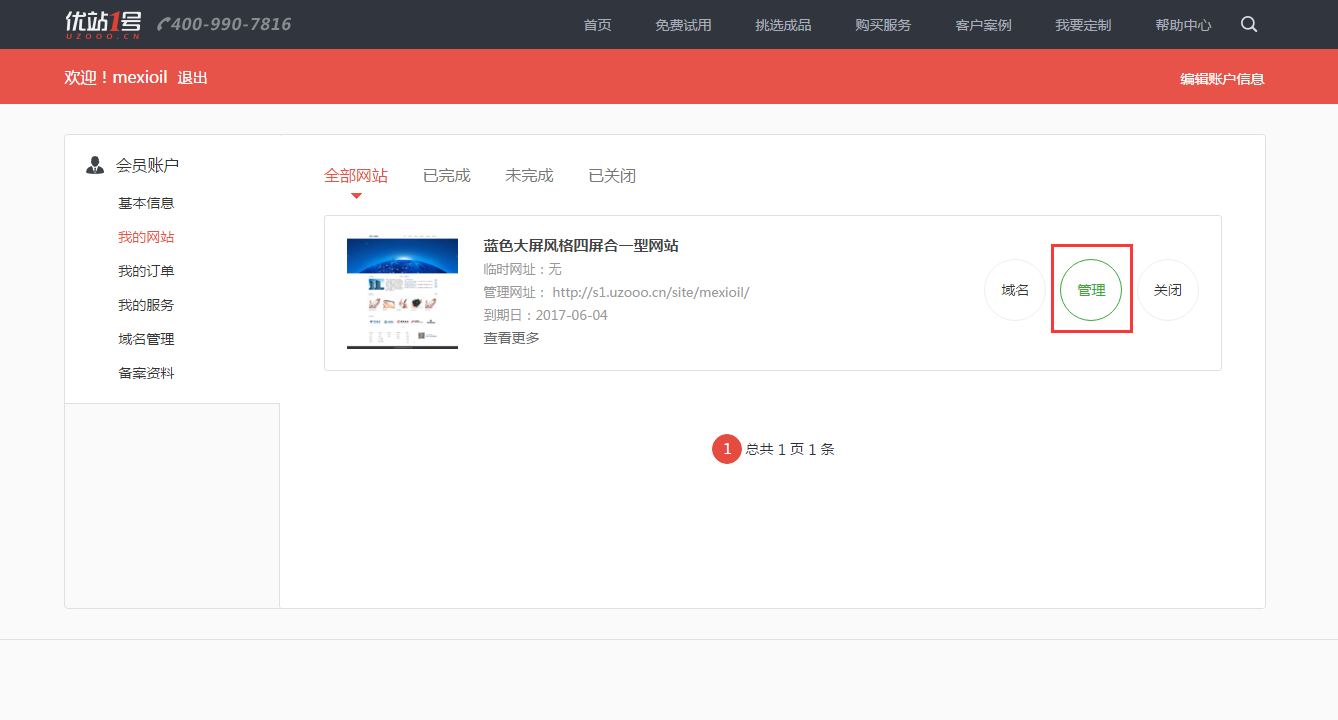Open the 首页 menu item
Image resolution: width=1338 pixels, height=720 pixels.
pyautogui.click(x=597, y=25)
